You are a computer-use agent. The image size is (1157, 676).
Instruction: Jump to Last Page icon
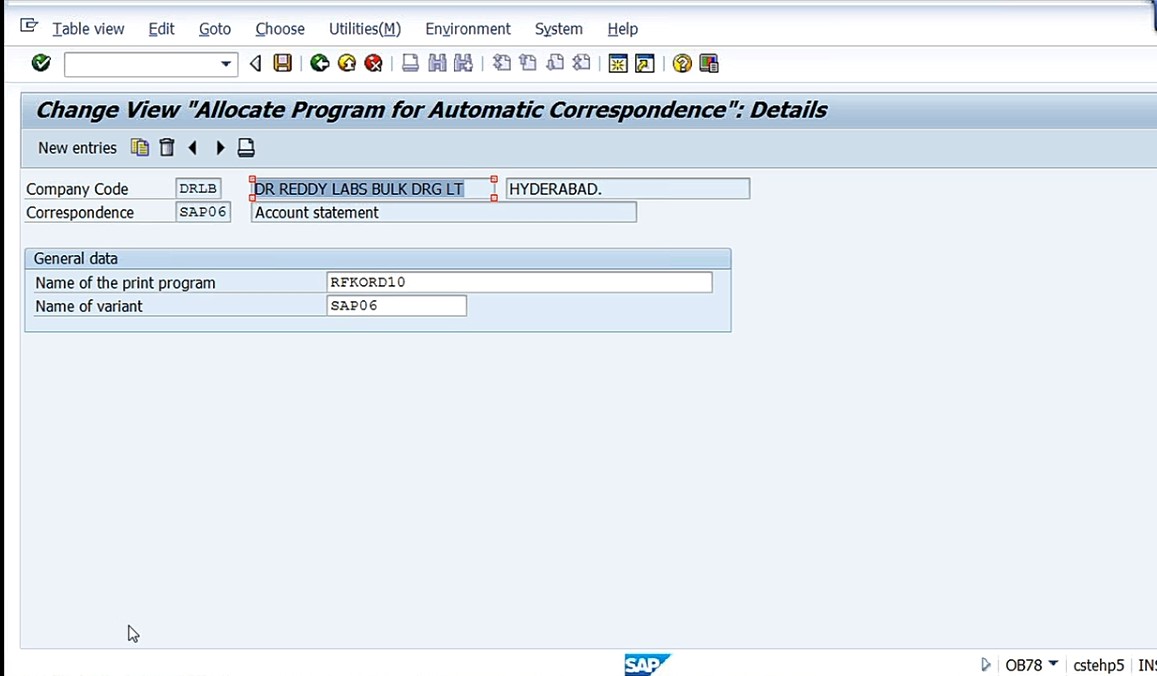click(x=581, y=63)
